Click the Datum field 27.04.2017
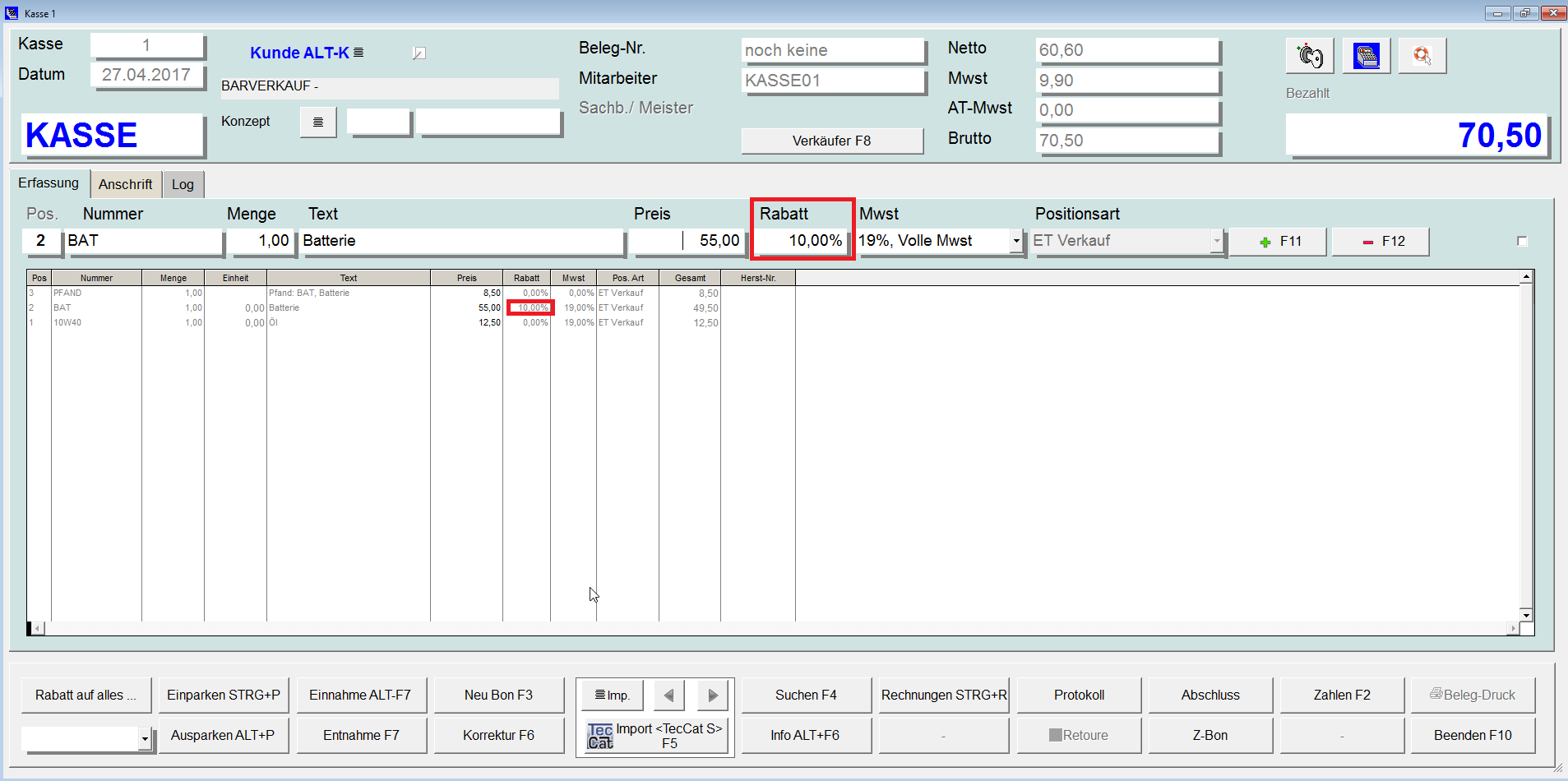1568x781 pixels. click(146, 75)
